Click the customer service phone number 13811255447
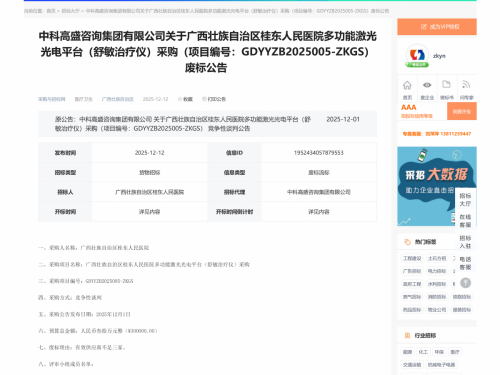This screenshot has width=500, height=375. click(456, 134)
